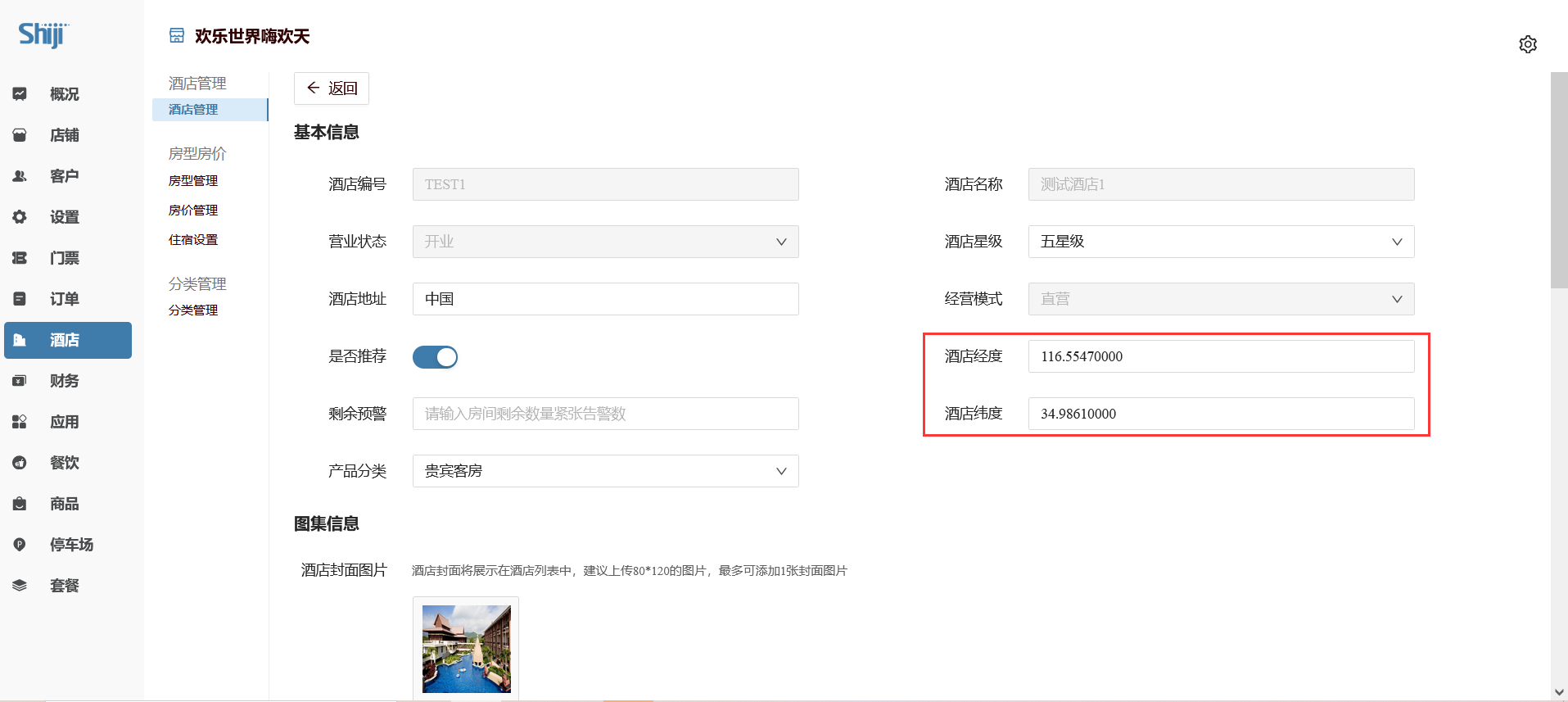Click the 返回 back button

pos(332,88)
